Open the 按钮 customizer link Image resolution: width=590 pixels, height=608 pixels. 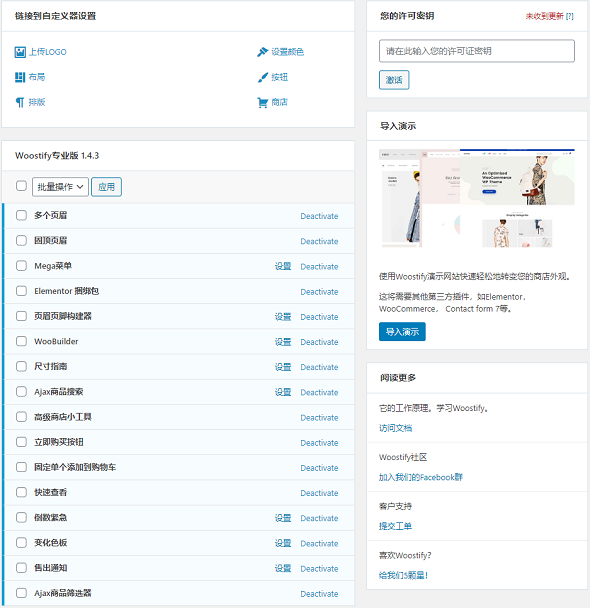click(x=279, y=77)
